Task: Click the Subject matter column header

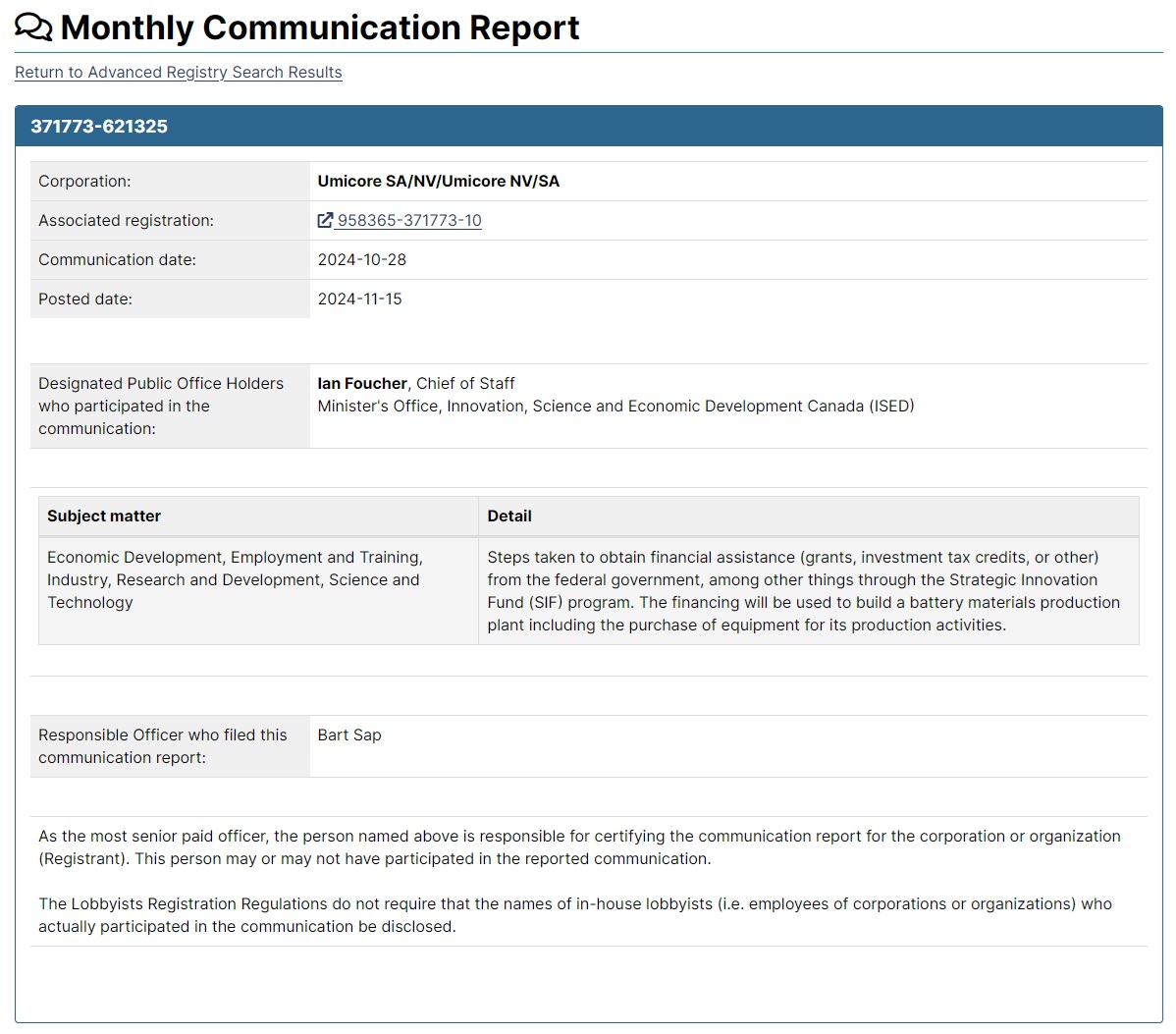Action: (x=258, y=517)
